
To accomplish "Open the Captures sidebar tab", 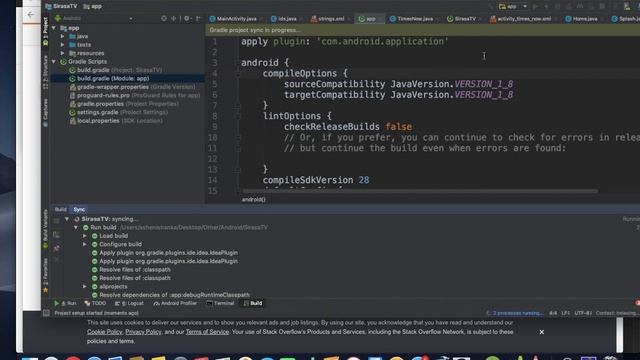I will pyautogui.click(x=45, y=113).
